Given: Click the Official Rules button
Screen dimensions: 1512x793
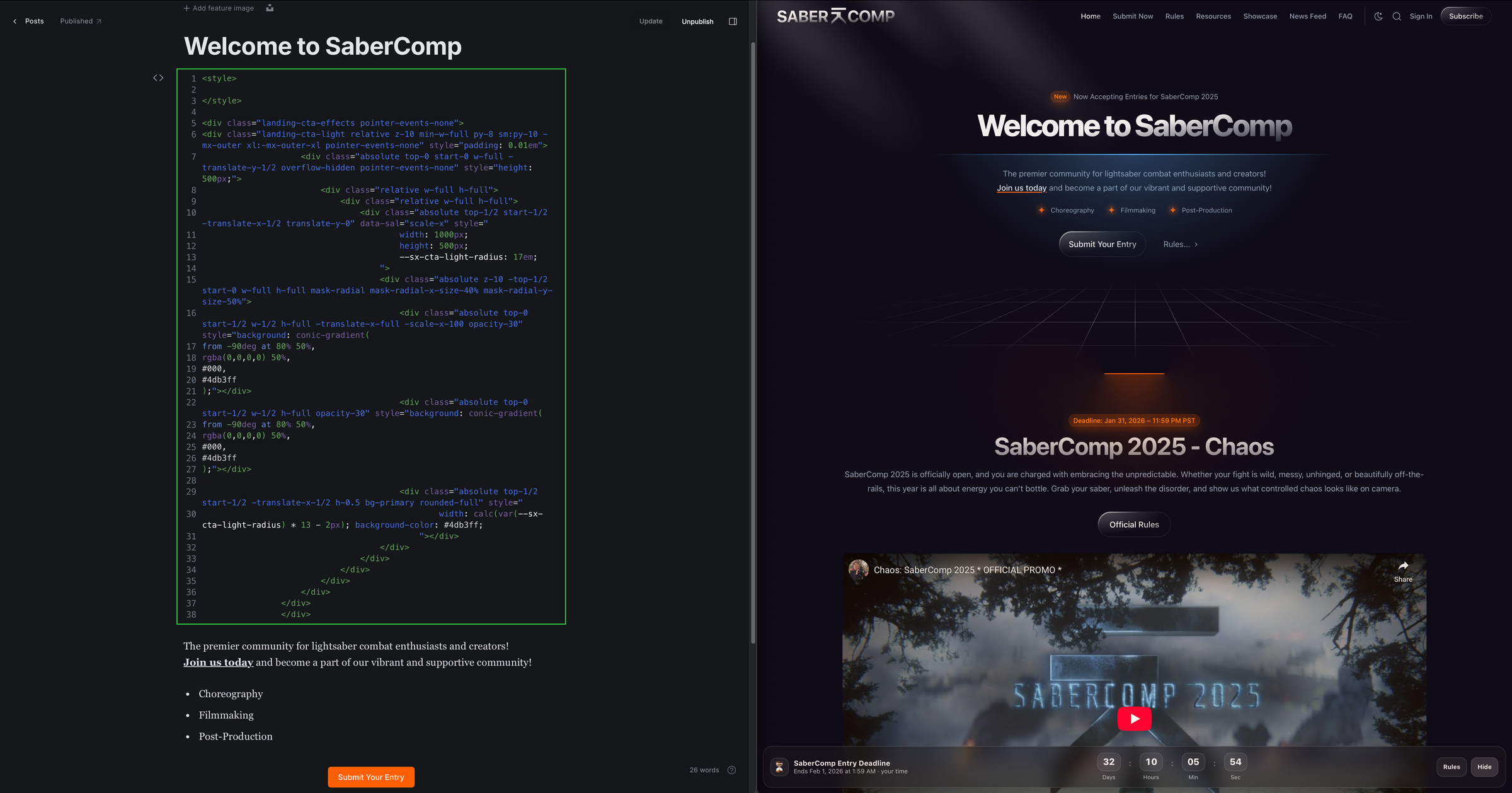Looking at the screenshot, I should click(1133, 524).
